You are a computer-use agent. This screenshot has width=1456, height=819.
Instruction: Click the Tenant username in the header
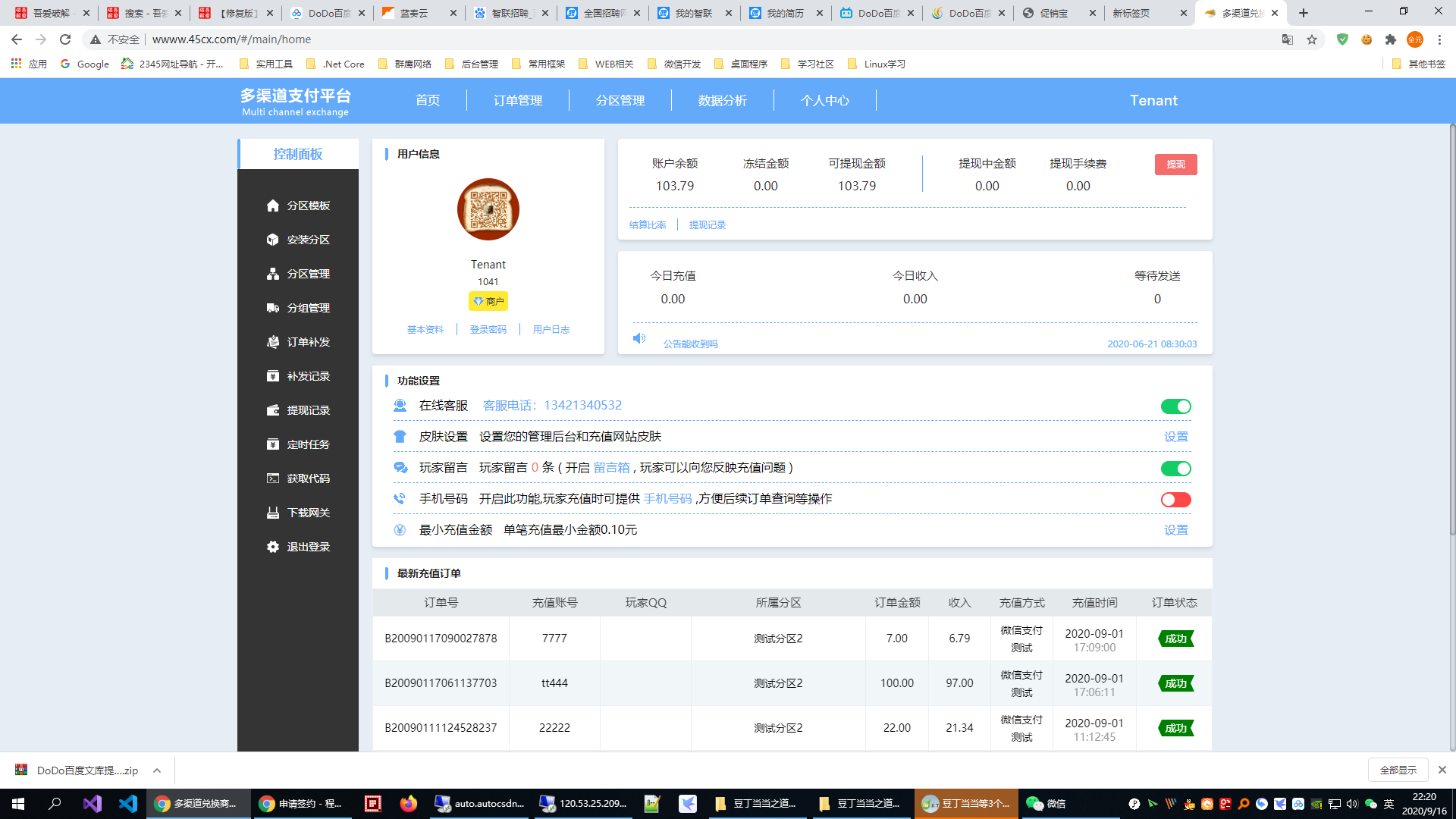1153,100
